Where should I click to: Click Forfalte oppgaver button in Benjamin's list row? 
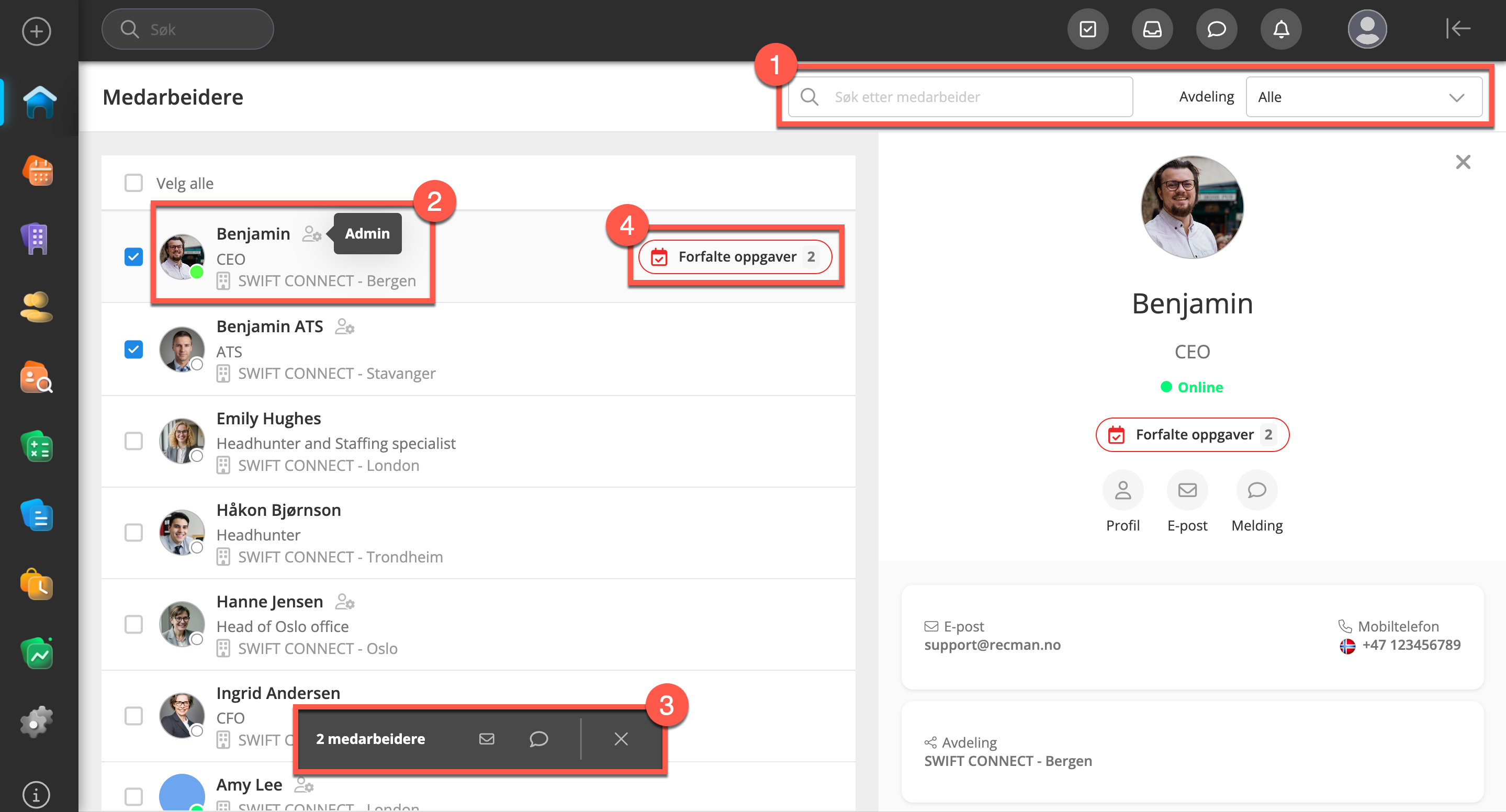coord(735,257)
